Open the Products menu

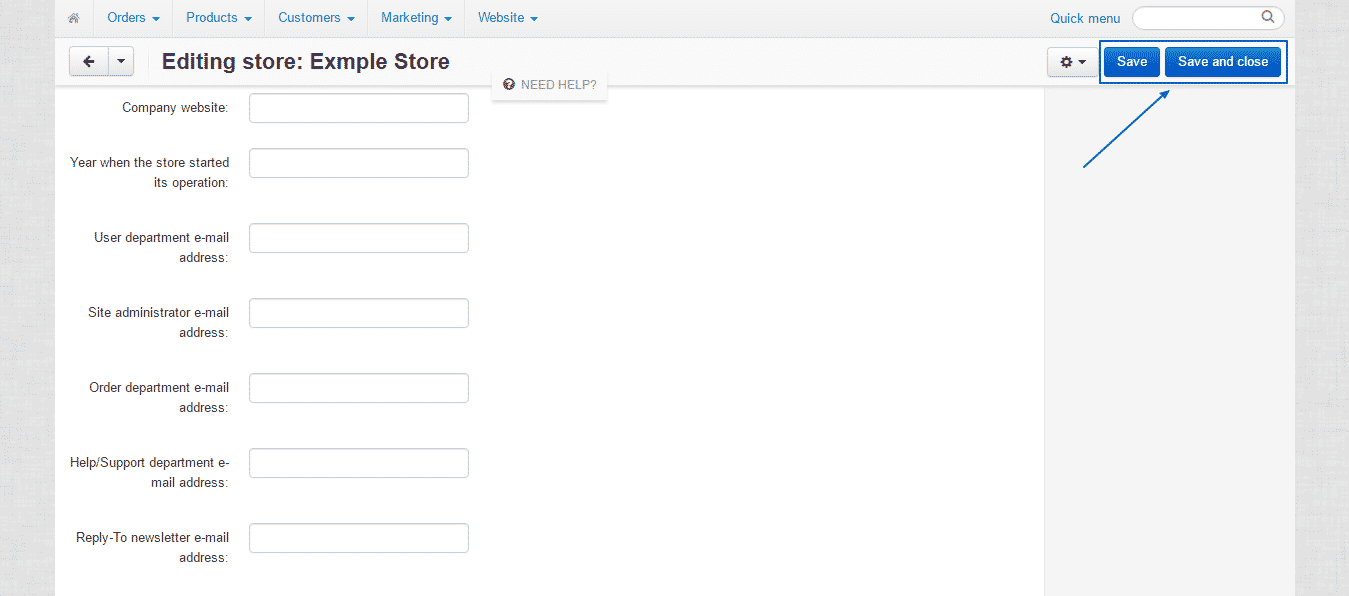pos(218,18)
